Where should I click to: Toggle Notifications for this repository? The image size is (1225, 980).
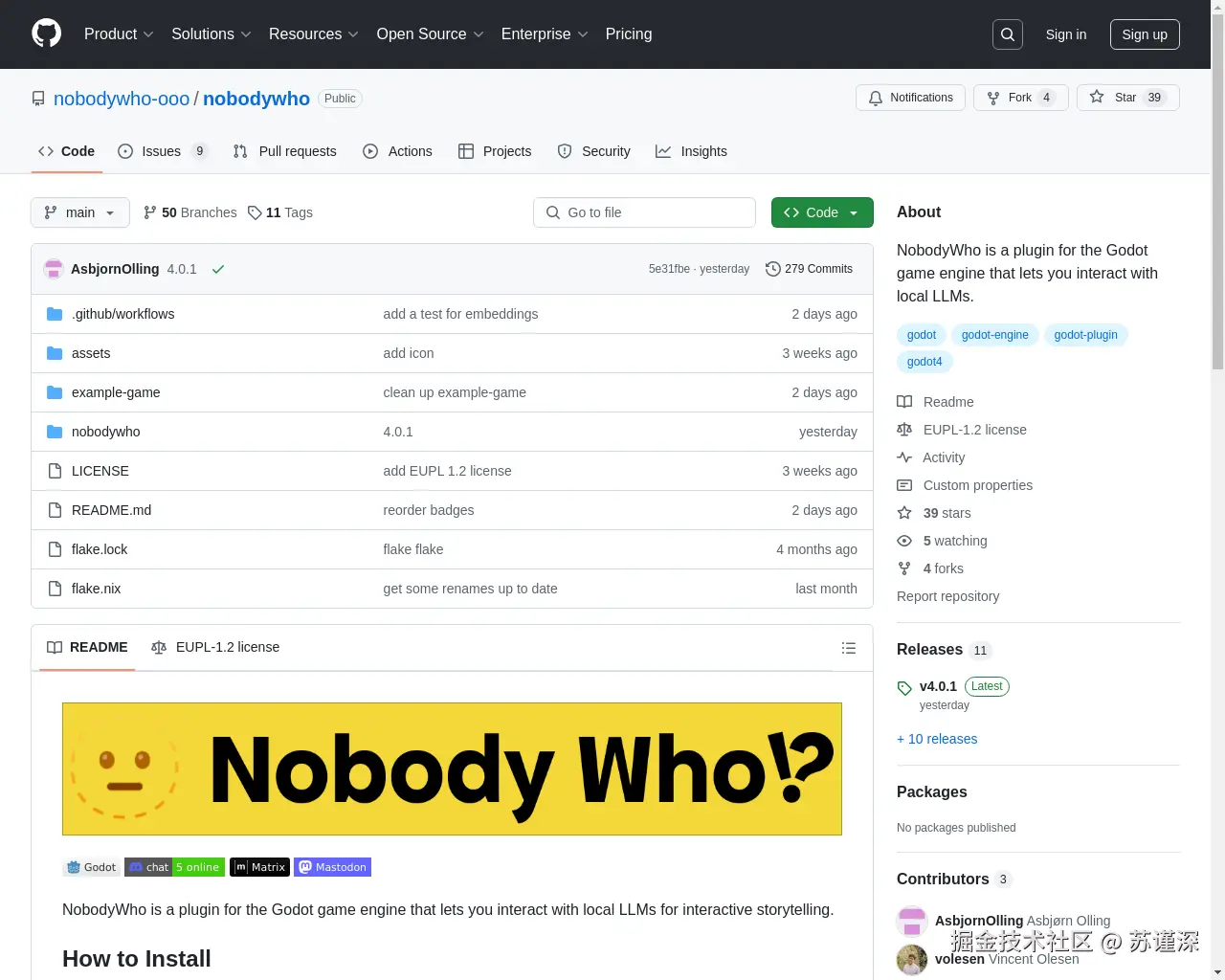(x=910, y=97)
